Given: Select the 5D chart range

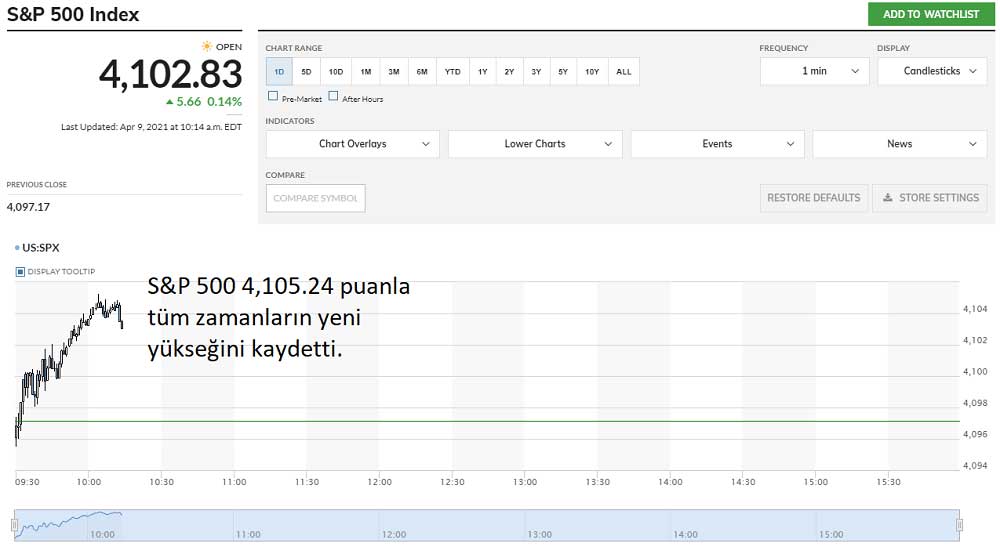Looking at the screenshot, I should coord(306,71).
